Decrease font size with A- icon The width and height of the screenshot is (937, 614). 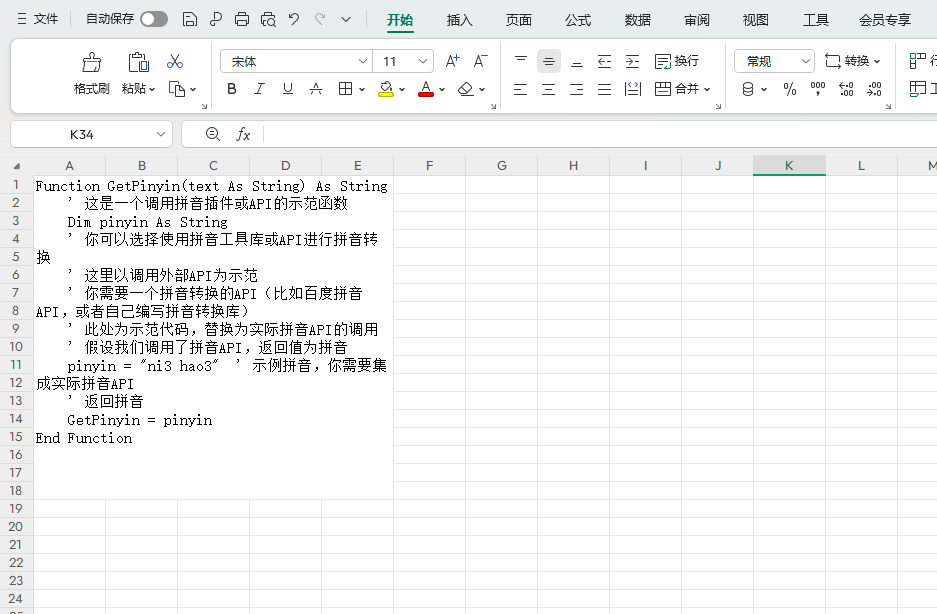pos(480,62)
